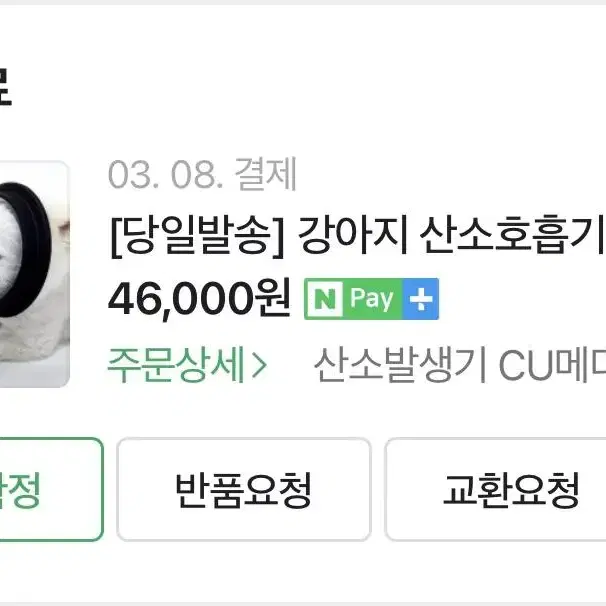Click the 03. 08. payment date text
This screenshot has height=606, width=606.
166,175
